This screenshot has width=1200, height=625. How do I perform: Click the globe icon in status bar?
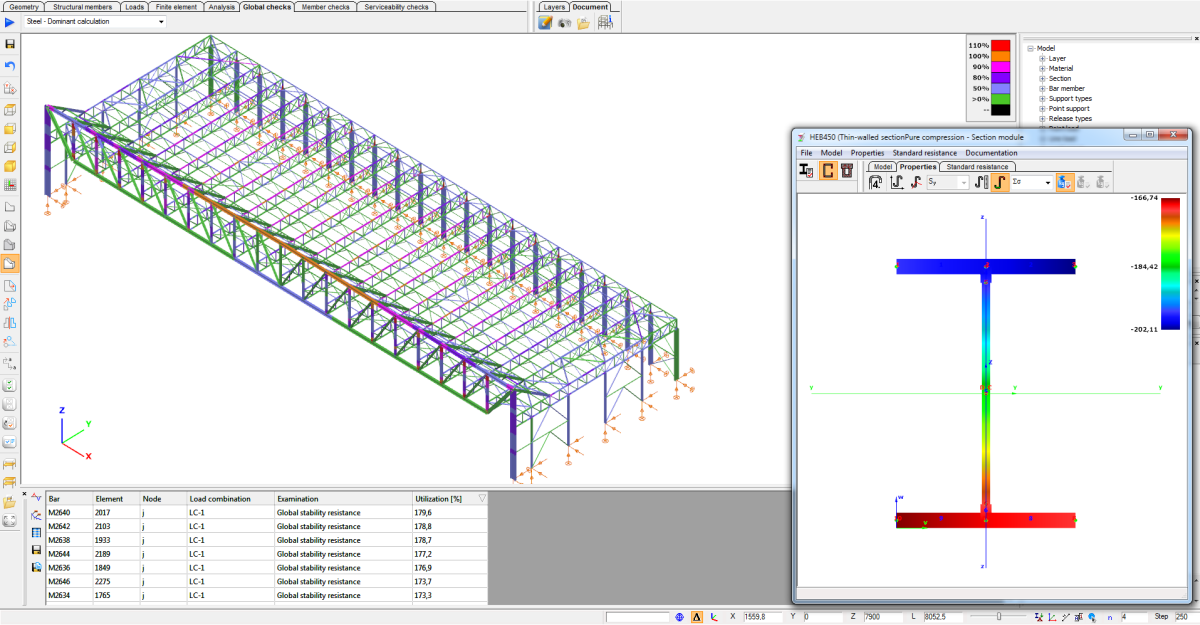point(680,617)
